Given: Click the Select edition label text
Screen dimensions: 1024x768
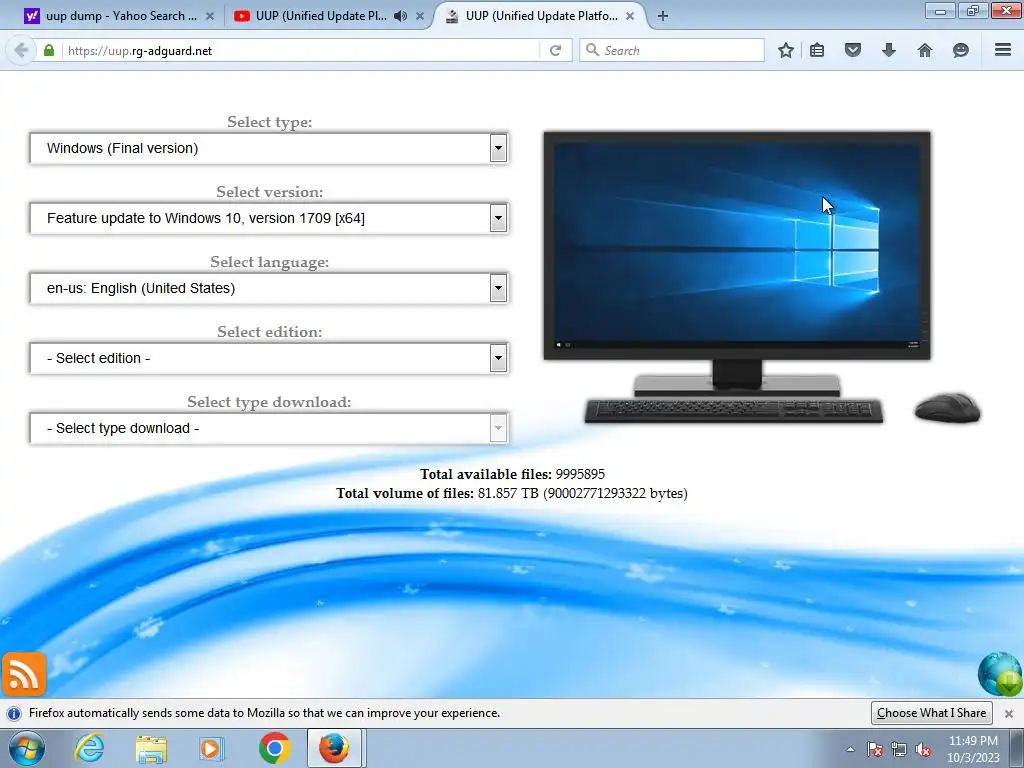Looking at the screenshot, I should coord(269,332).
